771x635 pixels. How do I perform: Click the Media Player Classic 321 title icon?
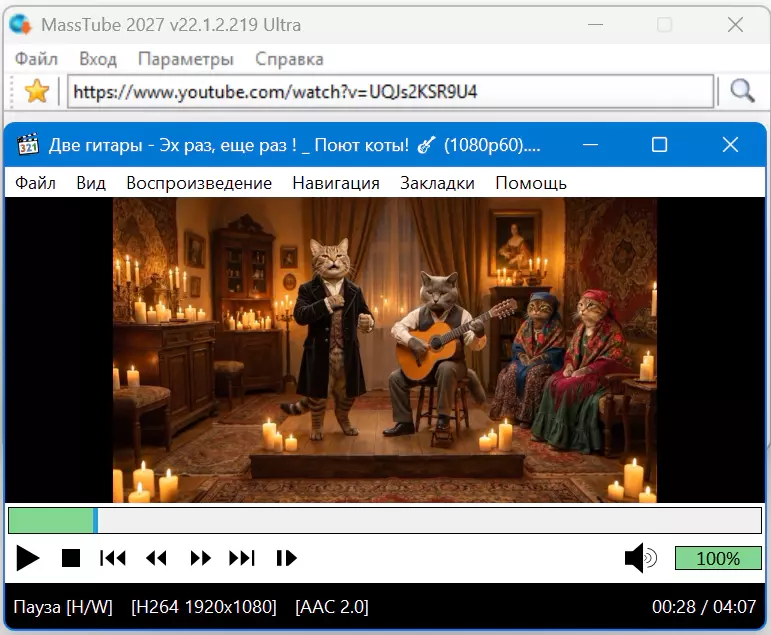(x=28, y=145)
